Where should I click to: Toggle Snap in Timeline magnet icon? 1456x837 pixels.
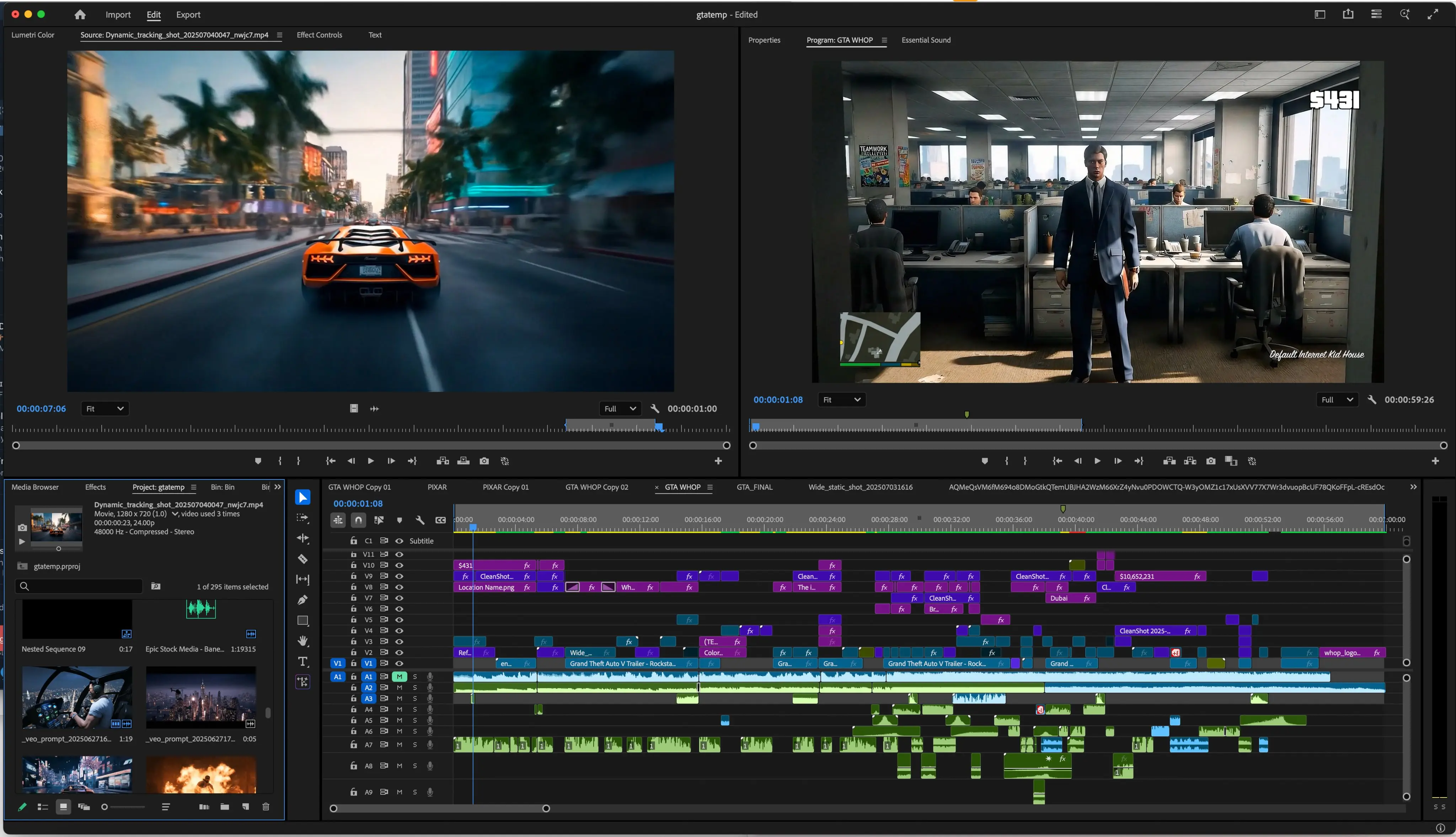point(358,520)
